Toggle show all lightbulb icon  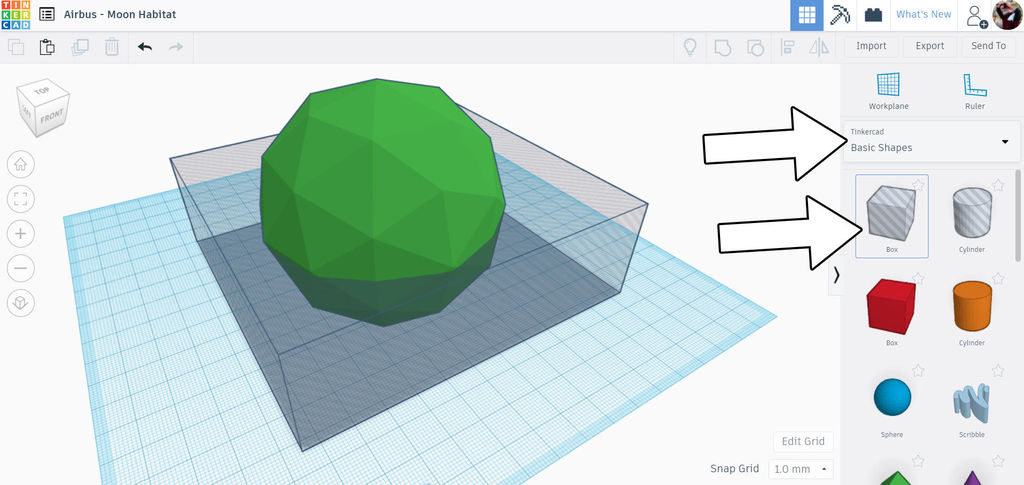tap(689, 47)
